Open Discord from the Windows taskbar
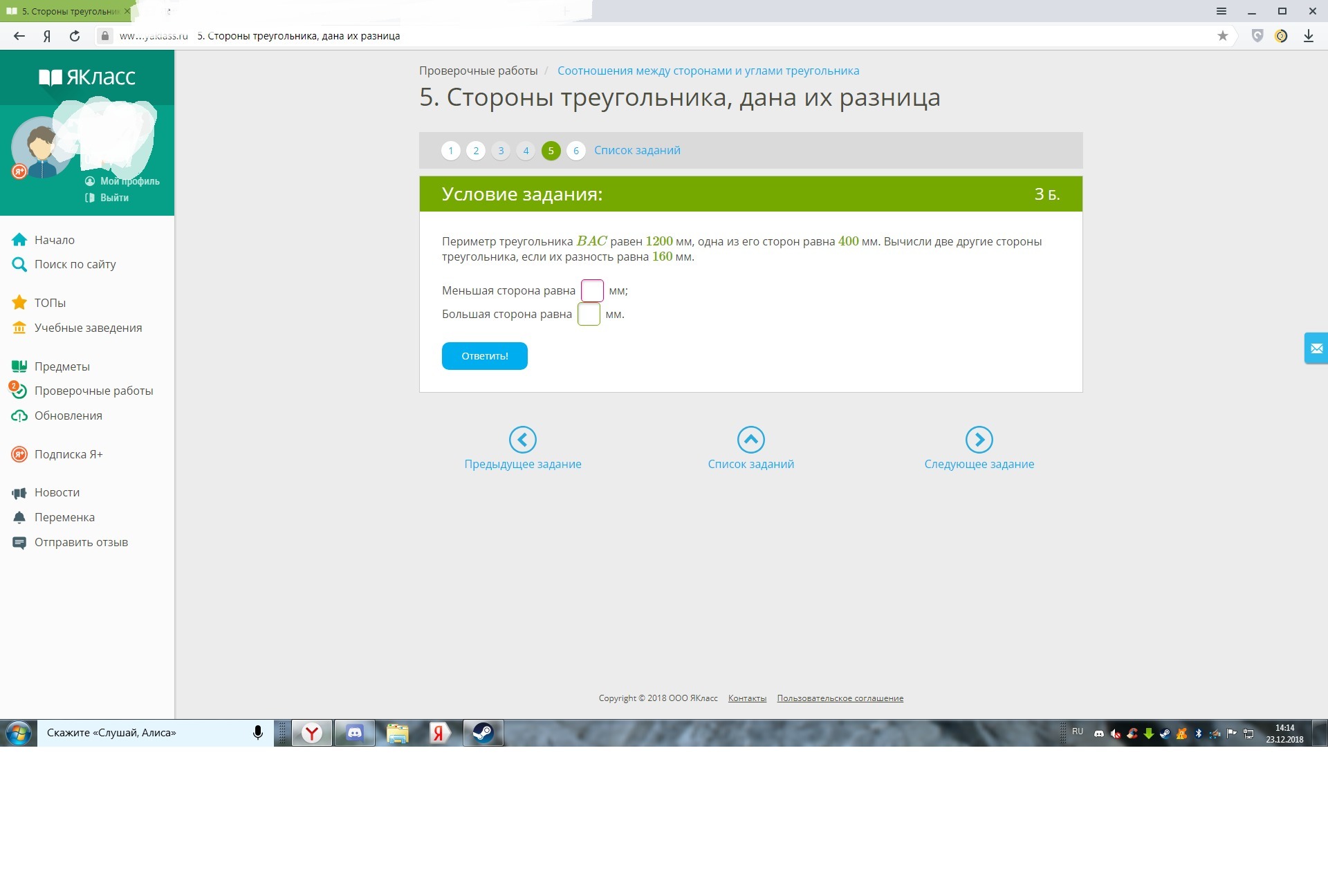This screenshot has height=896, width=1328. pyautogui.click(x=354, y=733)
